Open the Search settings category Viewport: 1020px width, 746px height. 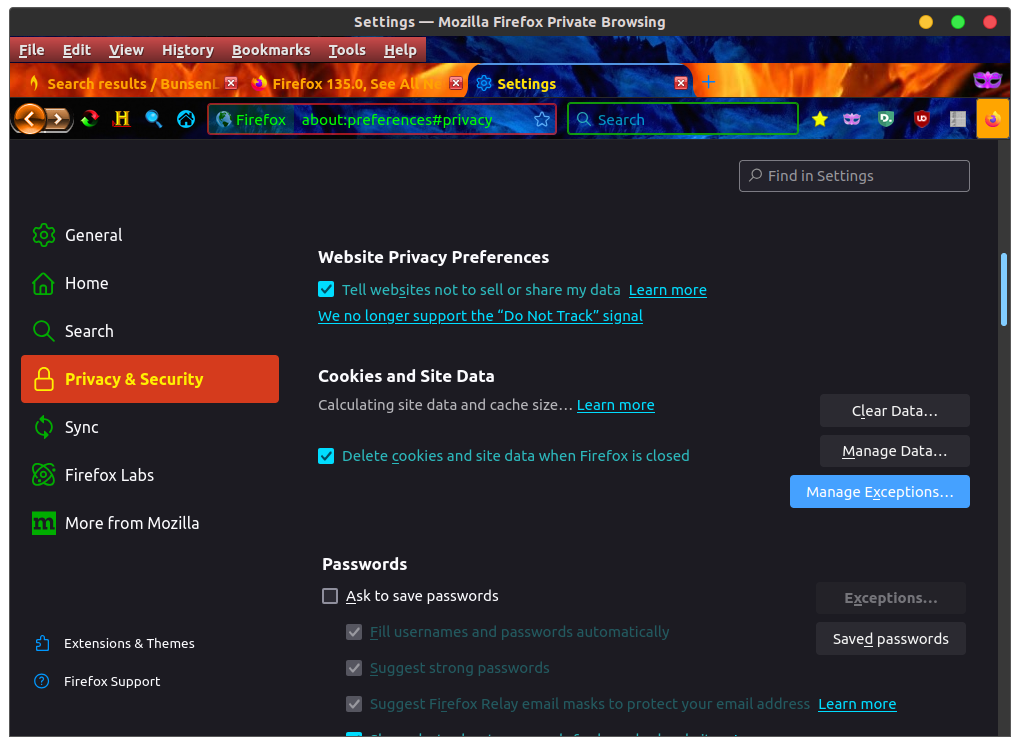coord(150,331)
